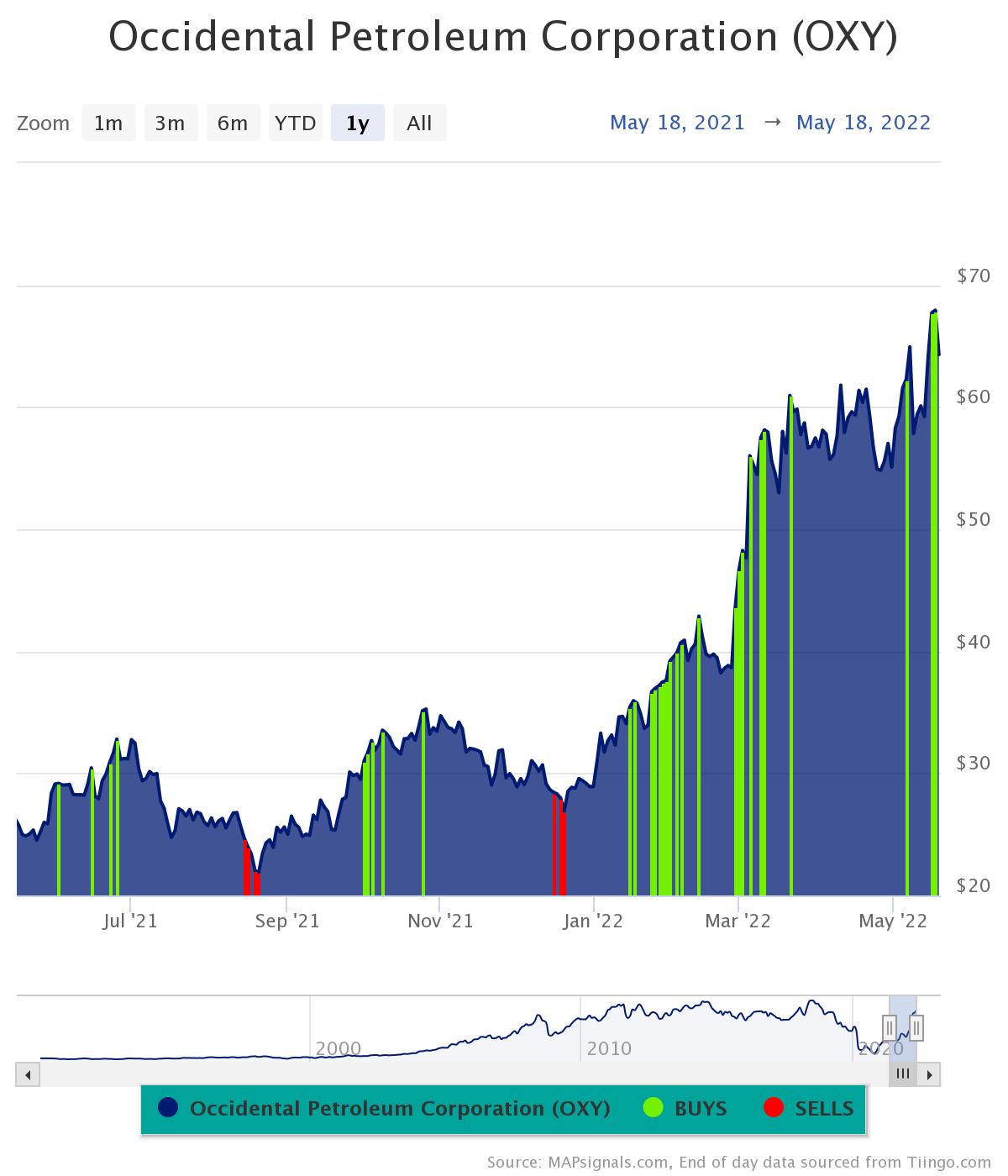This screenshot has height=1176, width=1008.
Task: Switch zoom to YTD
Action: click(296, 123)
